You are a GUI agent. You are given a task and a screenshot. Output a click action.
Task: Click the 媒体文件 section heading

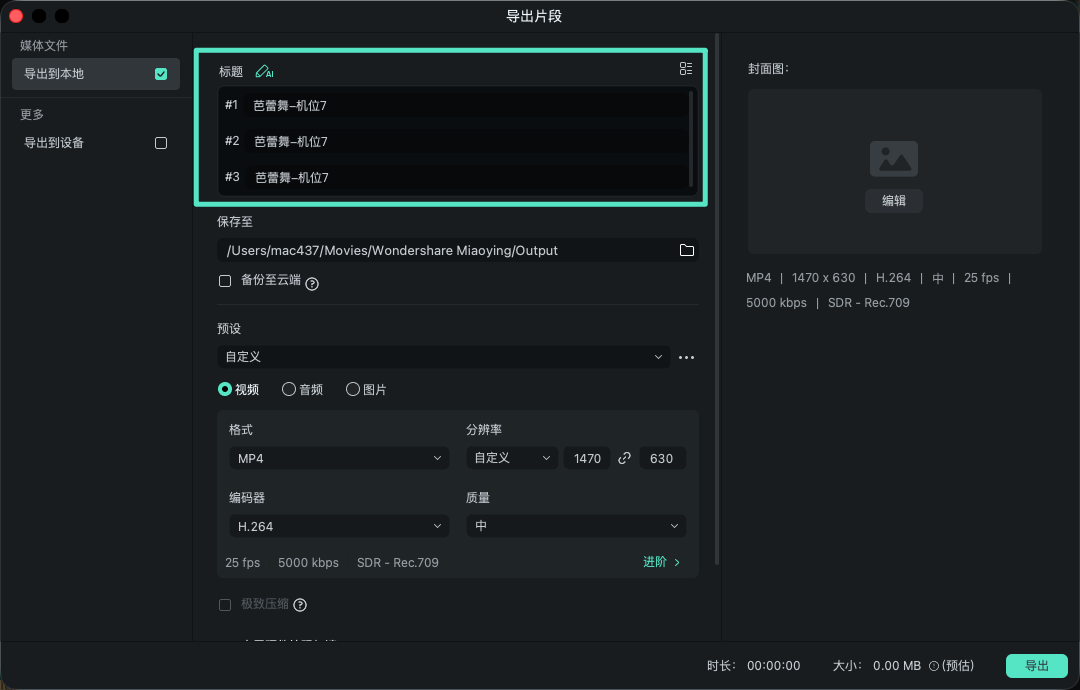click(x=44, y=45)
